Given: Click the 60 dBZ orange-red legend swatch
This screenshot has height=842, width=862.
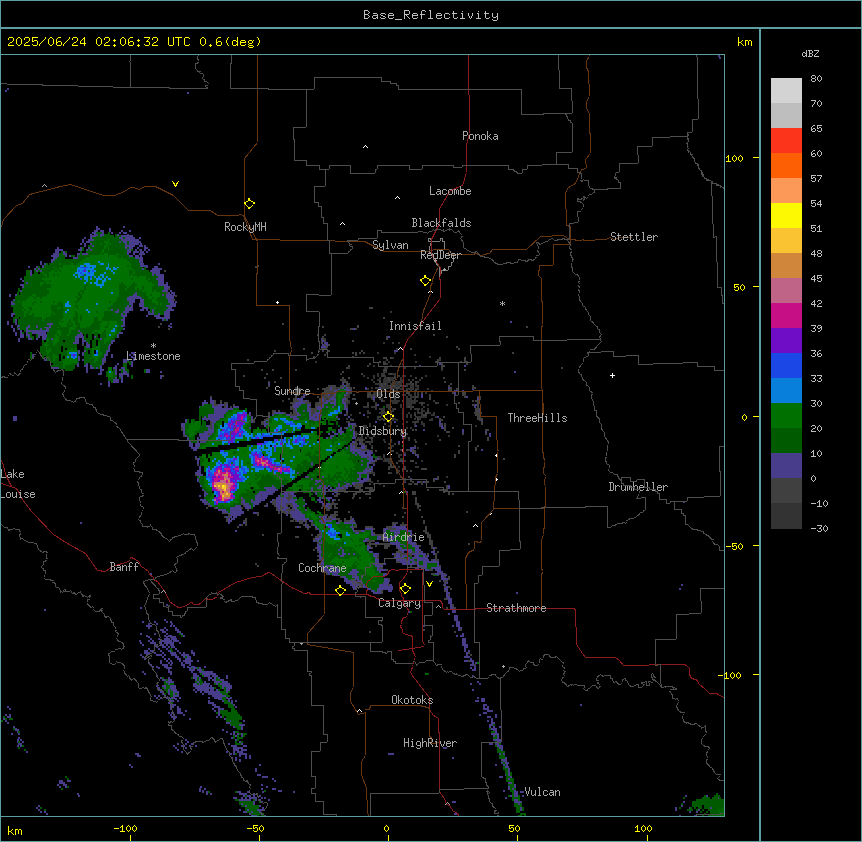Looking at the screenshot, I should coord(786,165).
